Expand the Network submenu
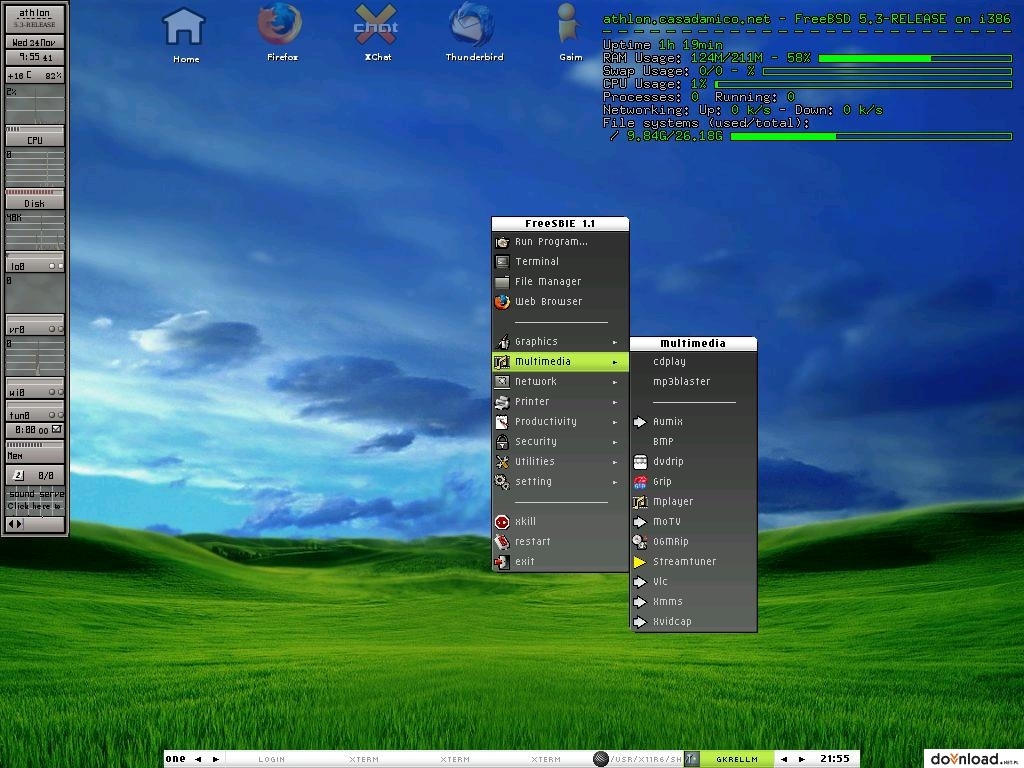This screenshot has width=1024, height=768. coord(560,381)
